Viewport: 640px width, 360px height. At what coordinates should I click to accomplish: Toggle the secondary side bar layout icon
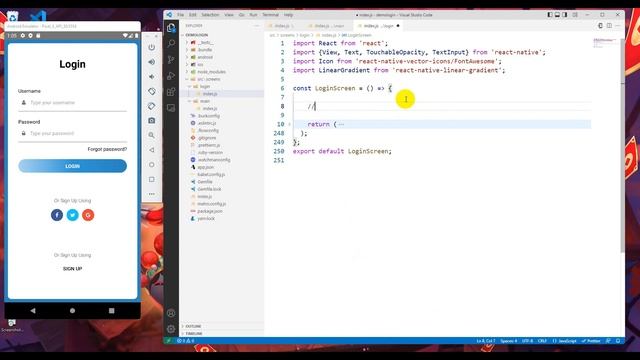(x=564, y=15)
